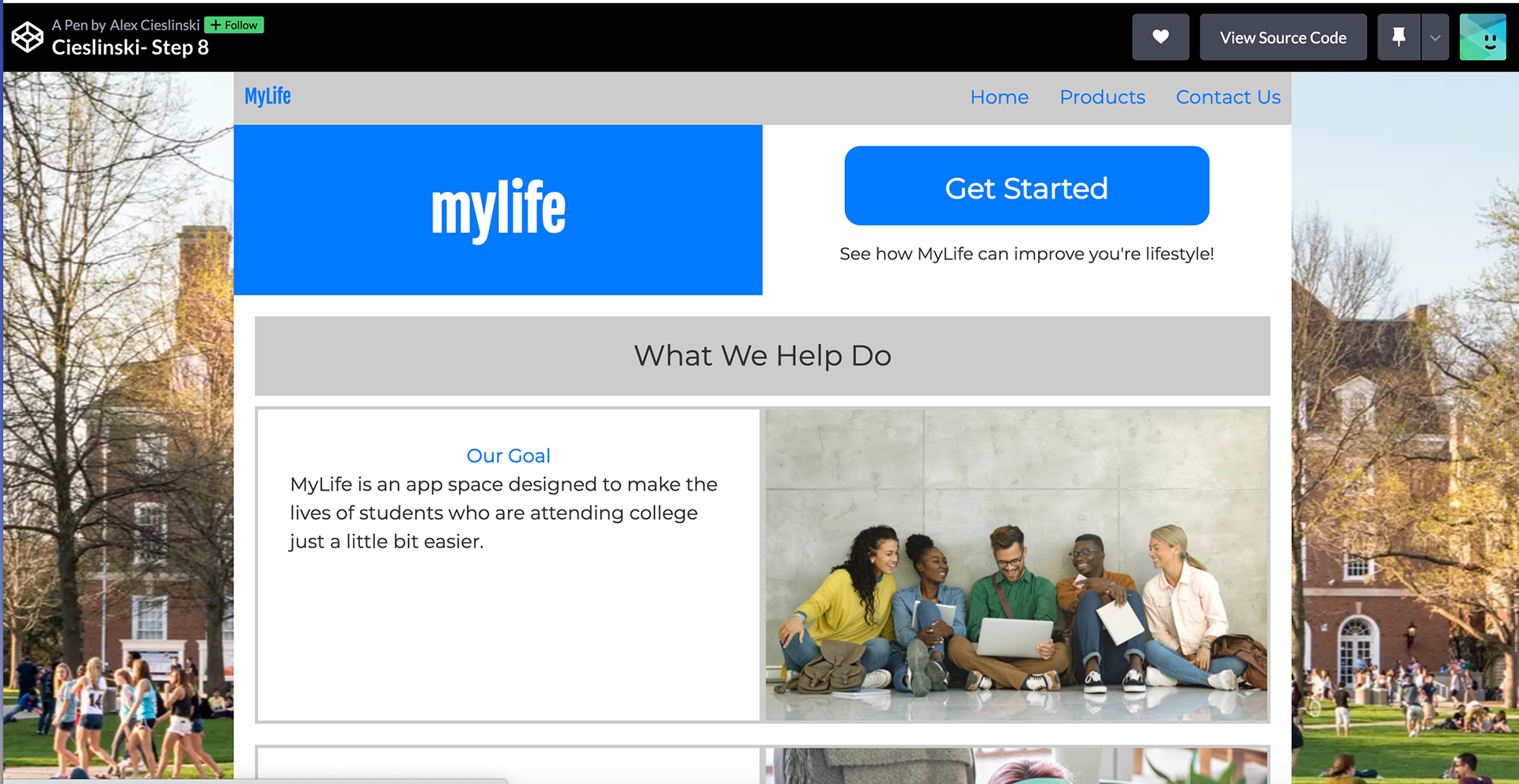Viewport: 1519px width, 784px height.
Task: Open the user avatar menu
Action: (x=1483, y=37)
